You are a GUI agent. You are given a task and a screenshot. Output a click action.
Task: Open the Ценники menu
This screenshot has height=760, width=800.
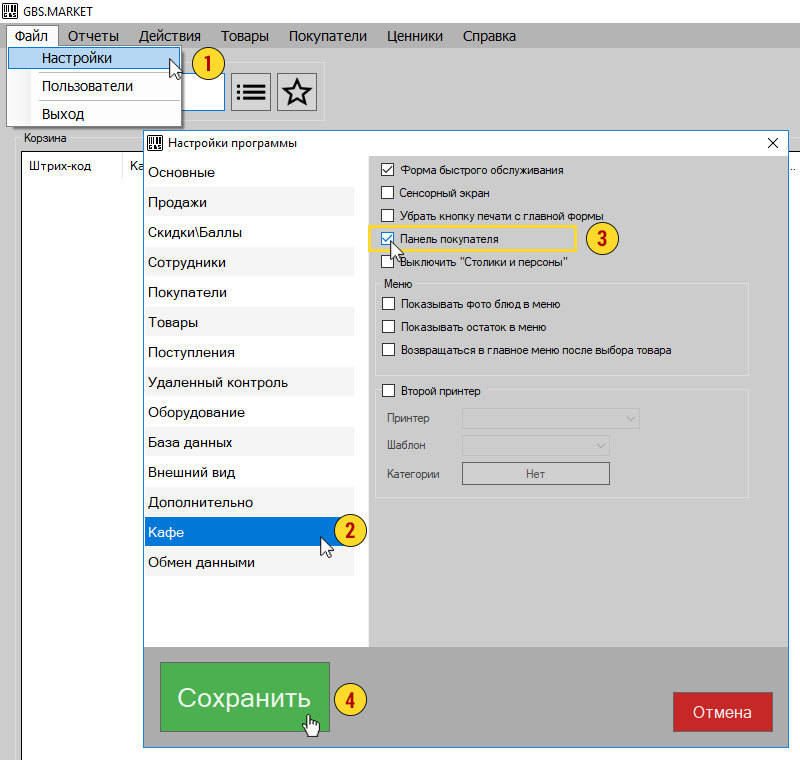point(415,36)
